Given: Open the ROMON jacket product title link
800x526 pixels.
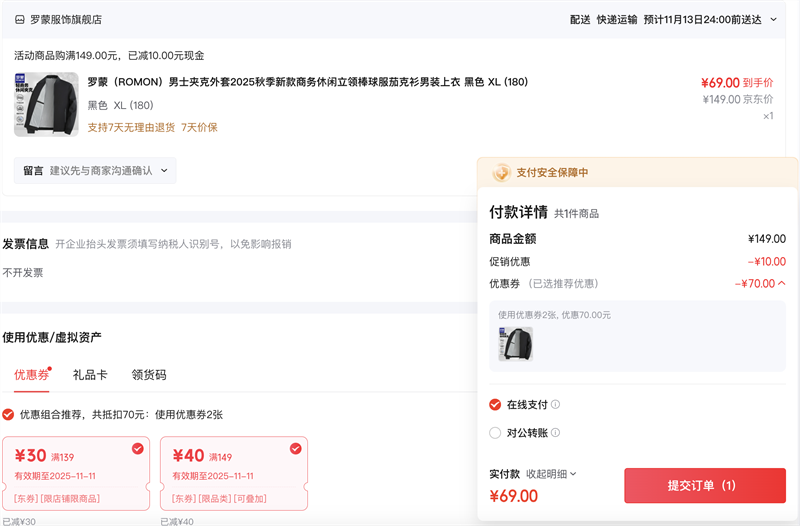Looking at the screenshot, I should (x=307, y=82).
